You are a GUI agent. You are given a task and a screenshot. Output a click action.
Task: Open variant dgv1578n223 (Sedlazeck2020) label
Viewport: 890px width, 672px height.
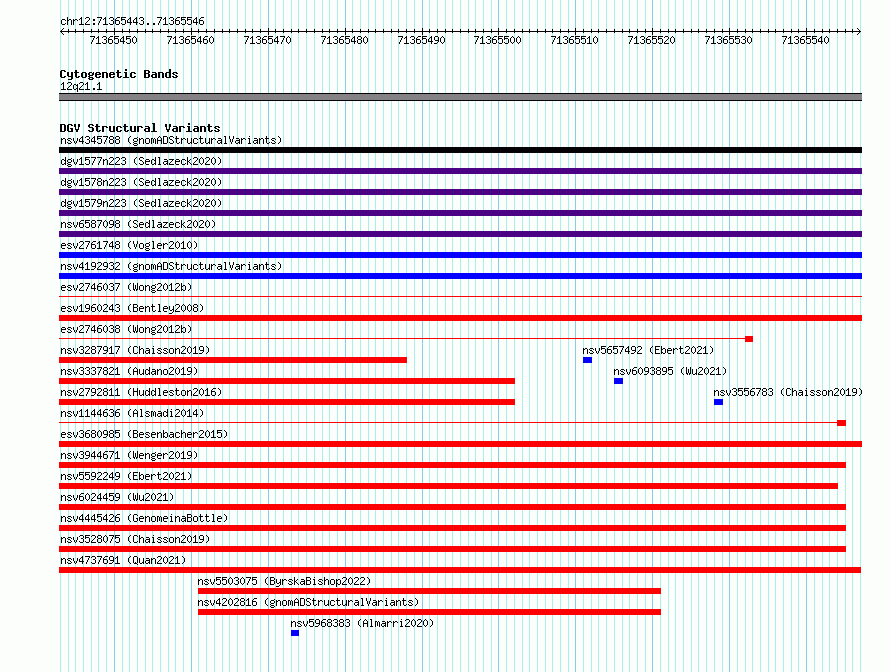coord(141,182)
